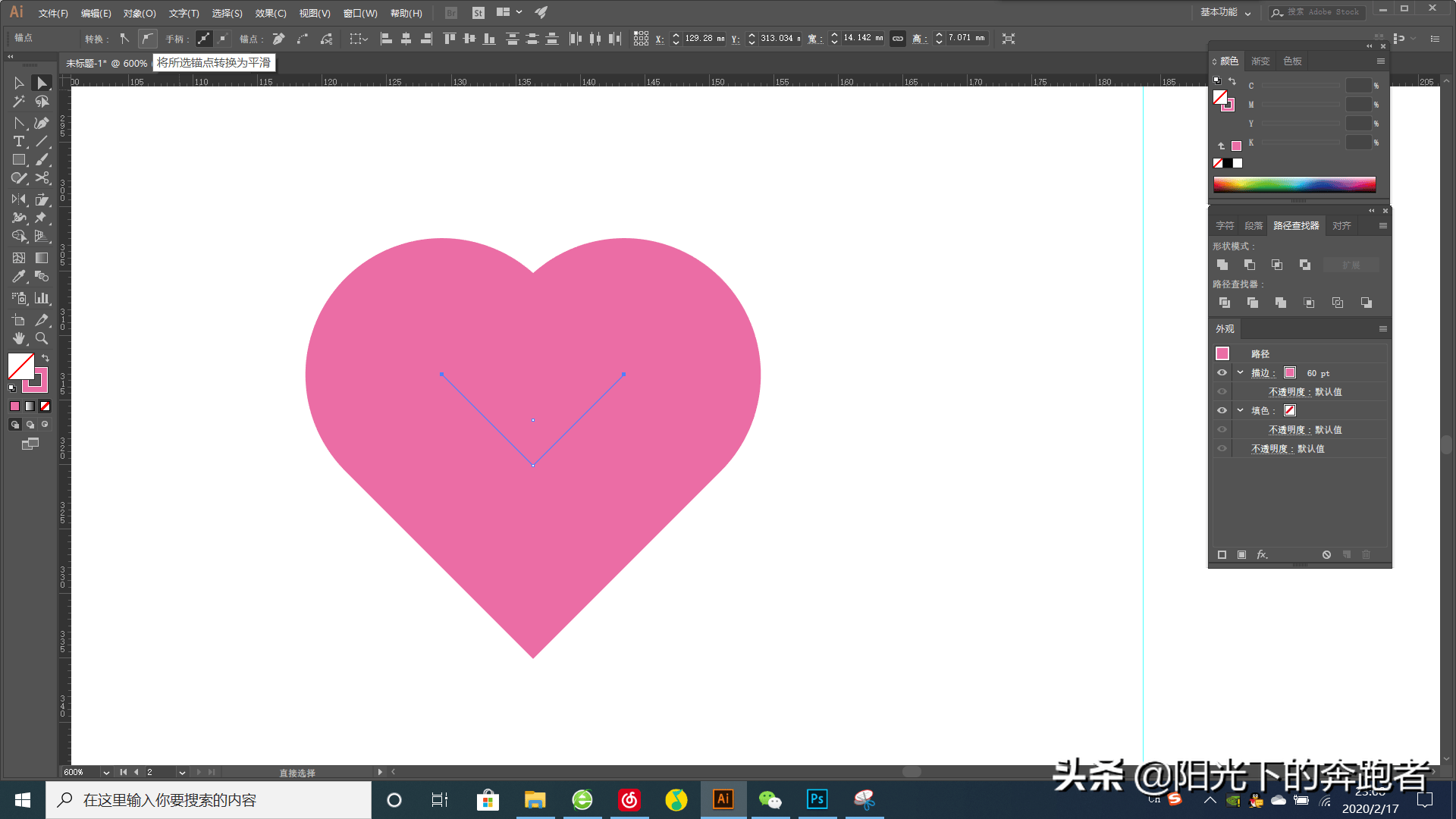
Task: Choose the Magic Wand tool
Action: coord(19,102)
